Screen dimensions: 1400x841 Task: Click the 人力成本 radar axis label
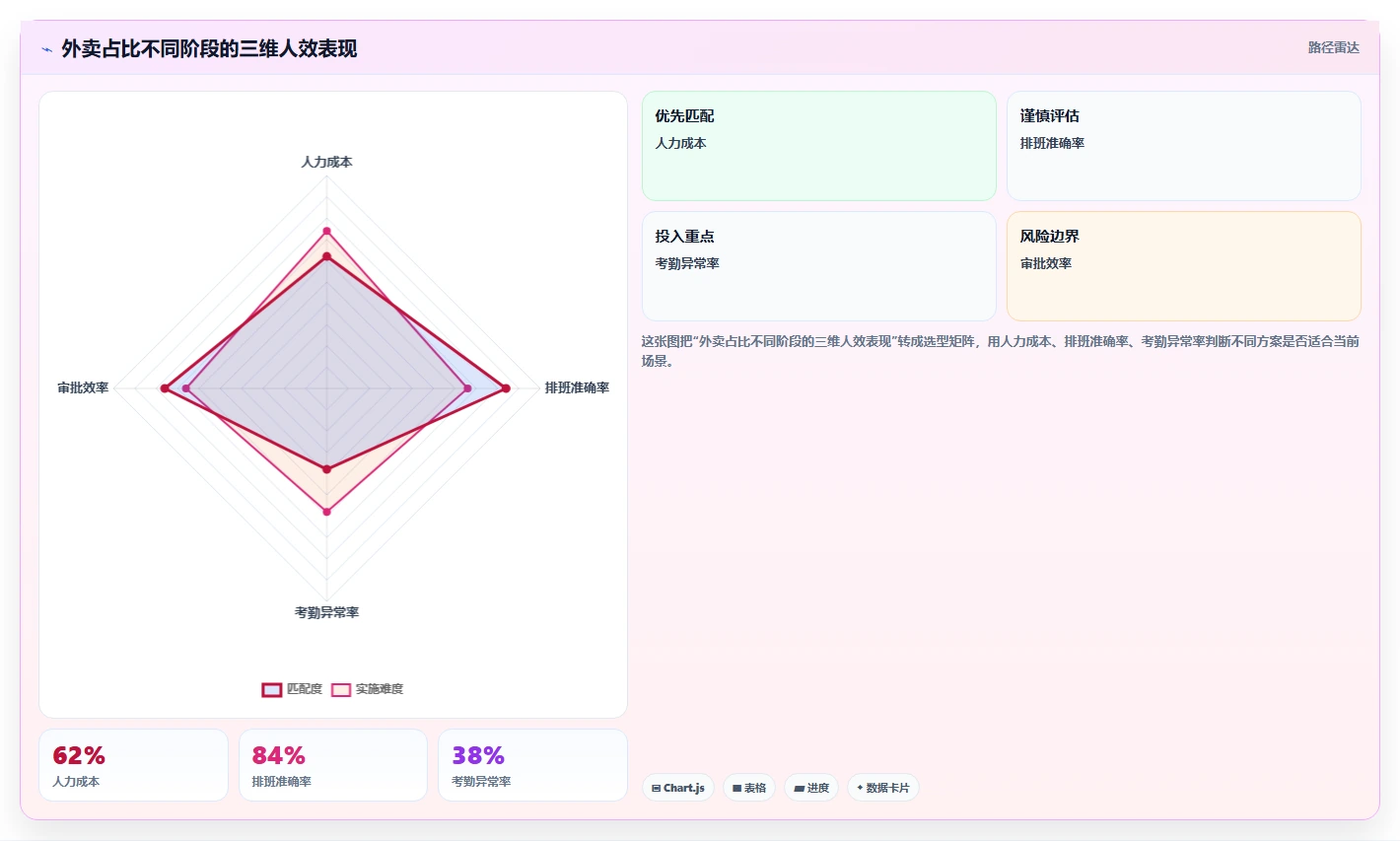click(326, 162)
